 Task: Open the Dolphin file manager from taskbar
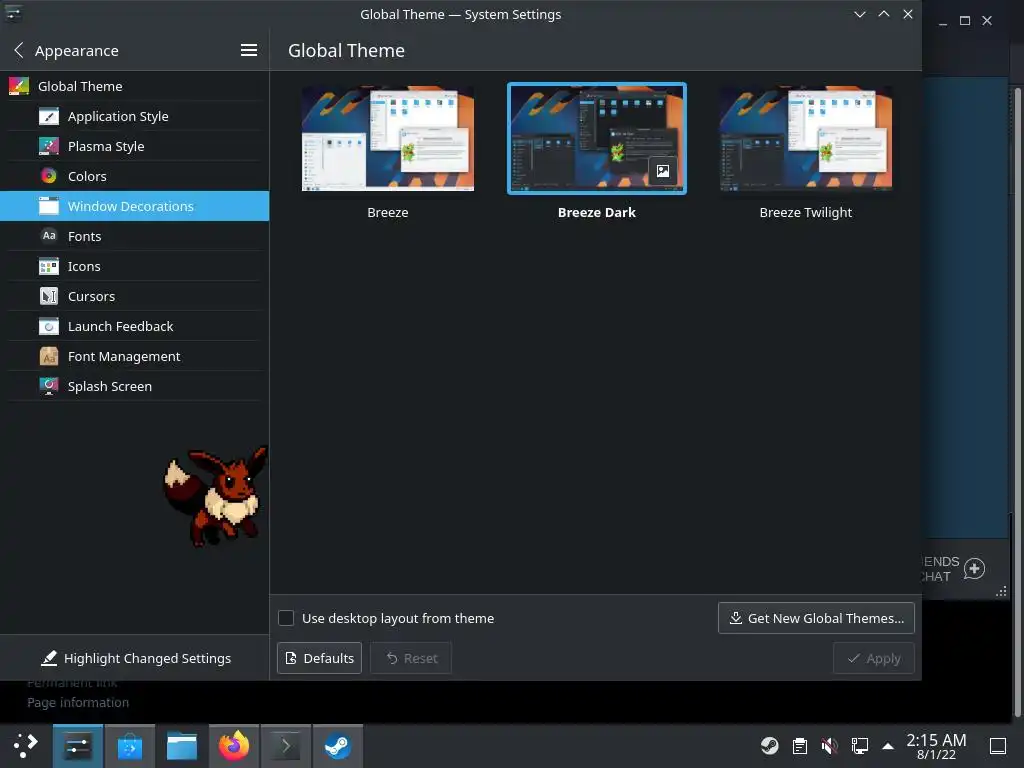click(182, 746)
